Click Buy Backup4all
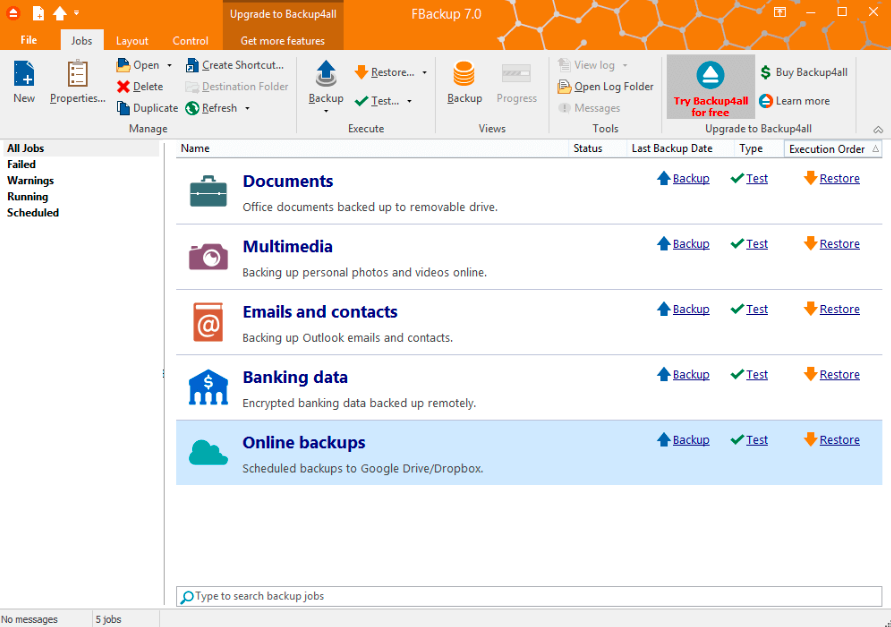 [x=804, y=72]
